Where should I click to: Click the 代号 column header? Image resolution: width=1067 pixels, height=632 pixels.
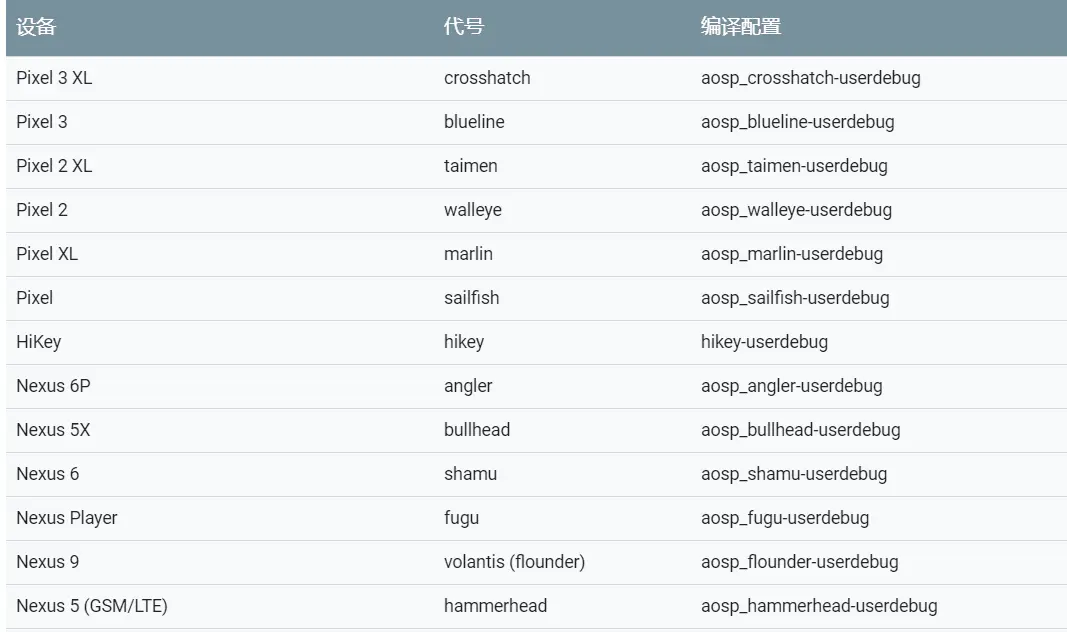463,27
